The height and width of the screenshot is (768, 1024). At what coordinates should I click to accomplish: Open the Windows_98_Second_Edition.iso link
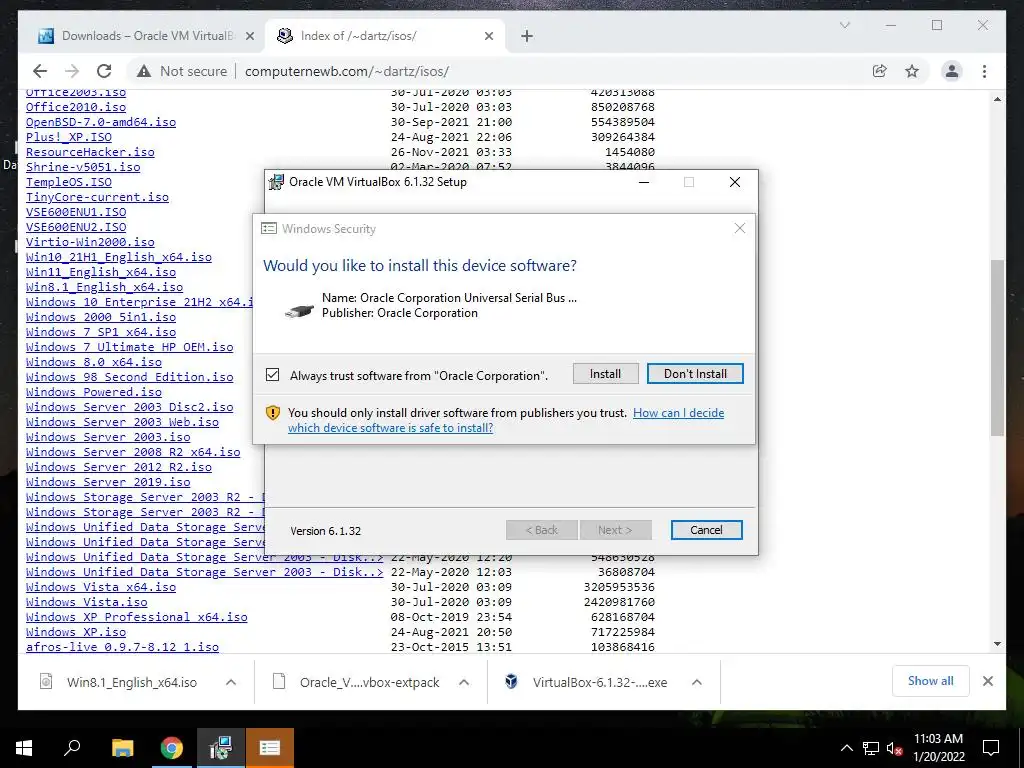[129, 377]
